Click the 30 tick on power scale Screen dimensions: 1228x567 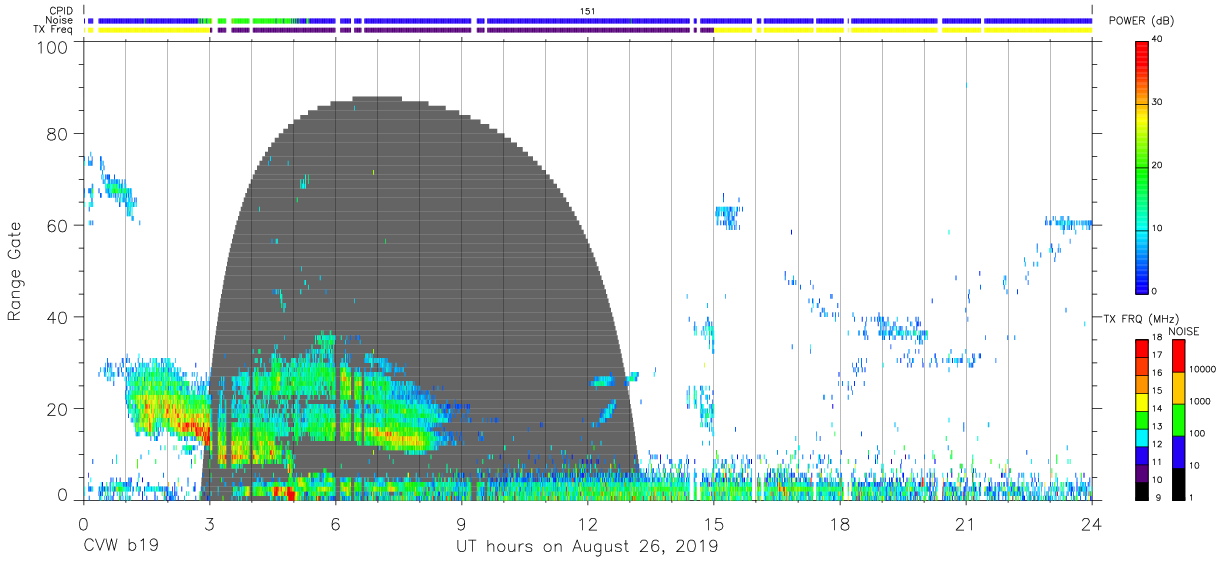[x=1155, y=102]
